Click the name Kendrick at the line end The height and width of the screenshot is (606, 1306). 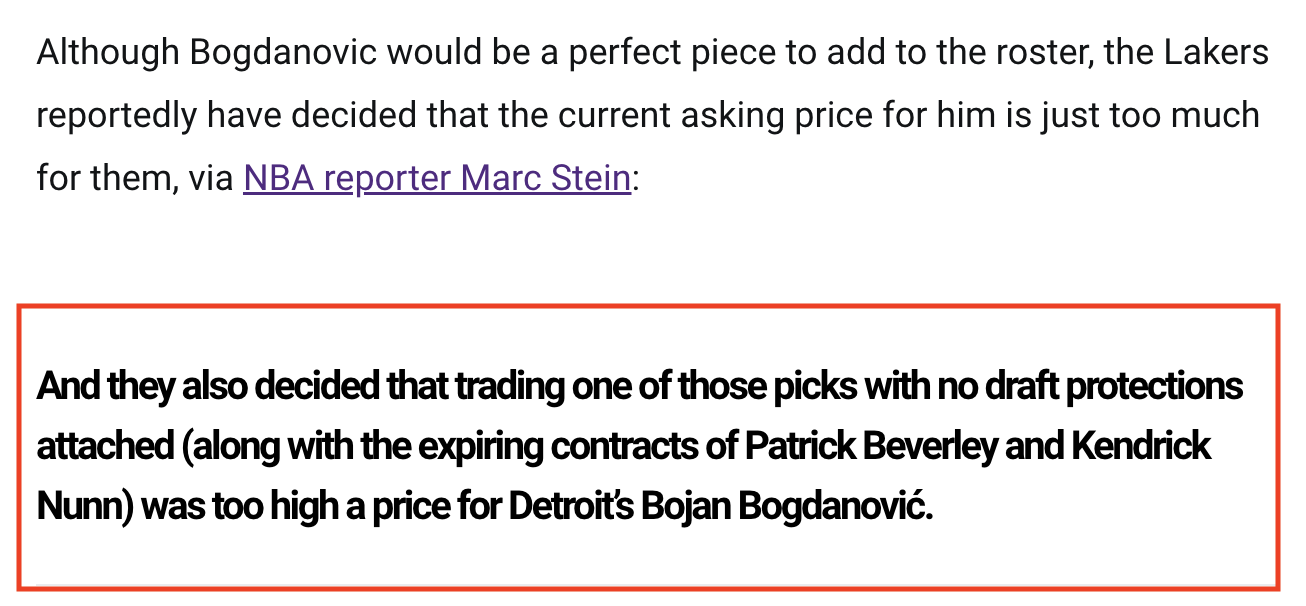point(1141,446)
